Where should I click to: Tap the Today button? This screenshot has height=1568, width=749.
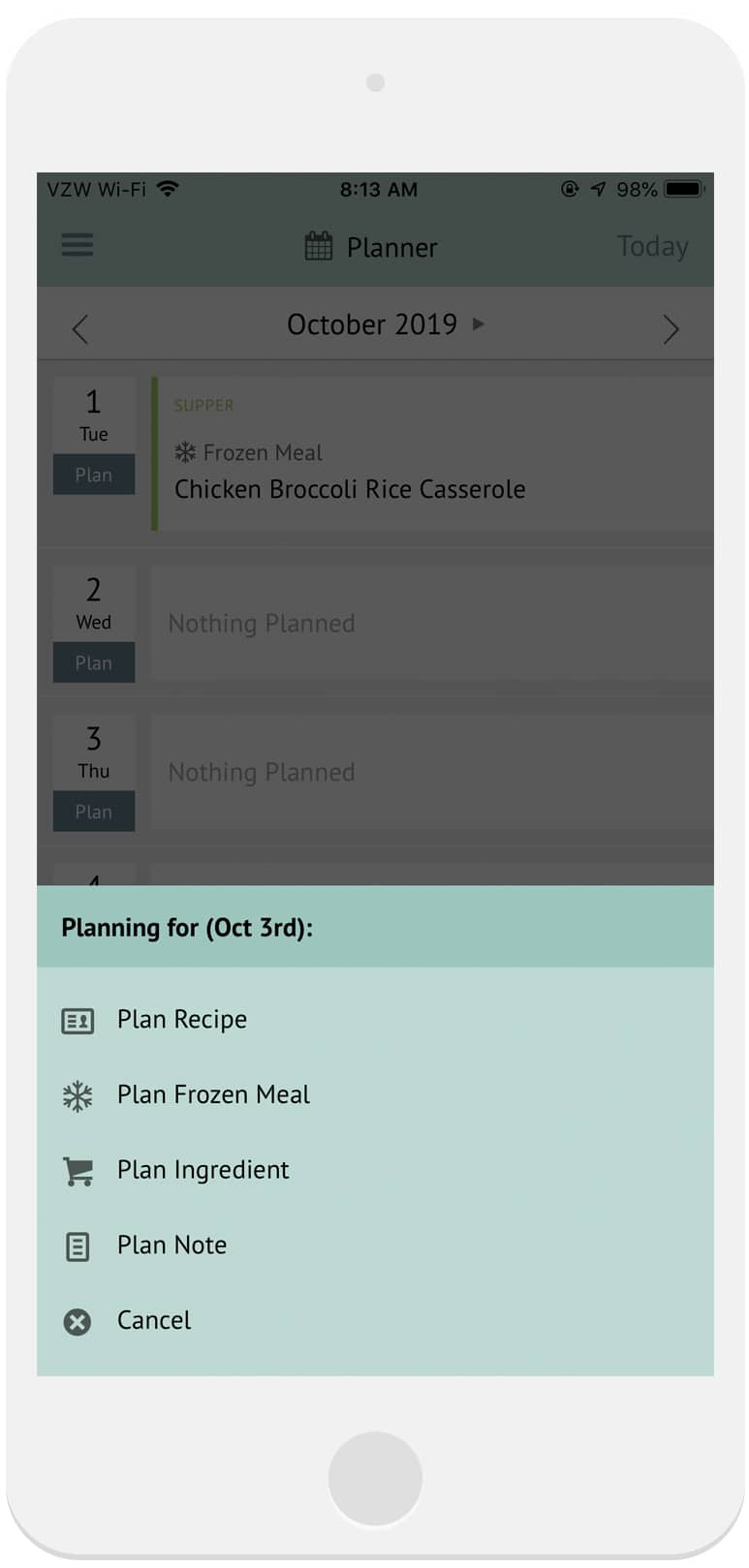(x=652, y=247)
